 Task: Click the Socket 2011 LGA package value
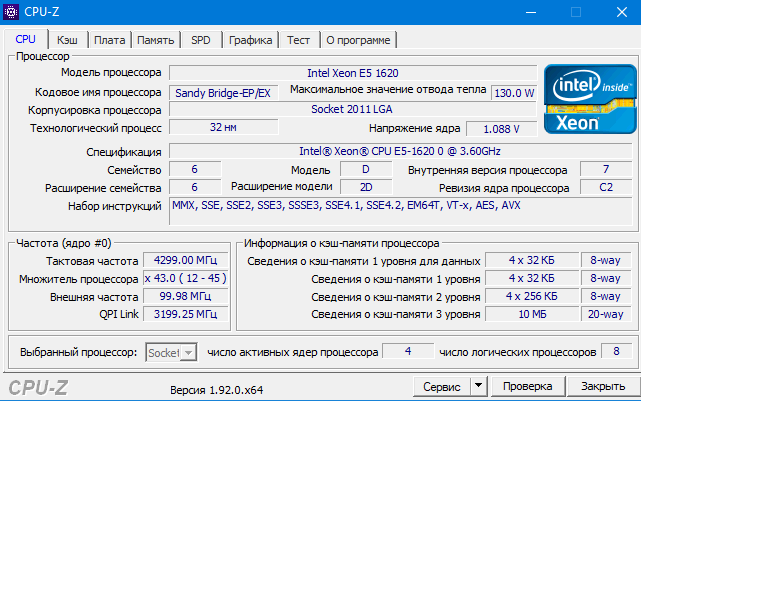352,109
